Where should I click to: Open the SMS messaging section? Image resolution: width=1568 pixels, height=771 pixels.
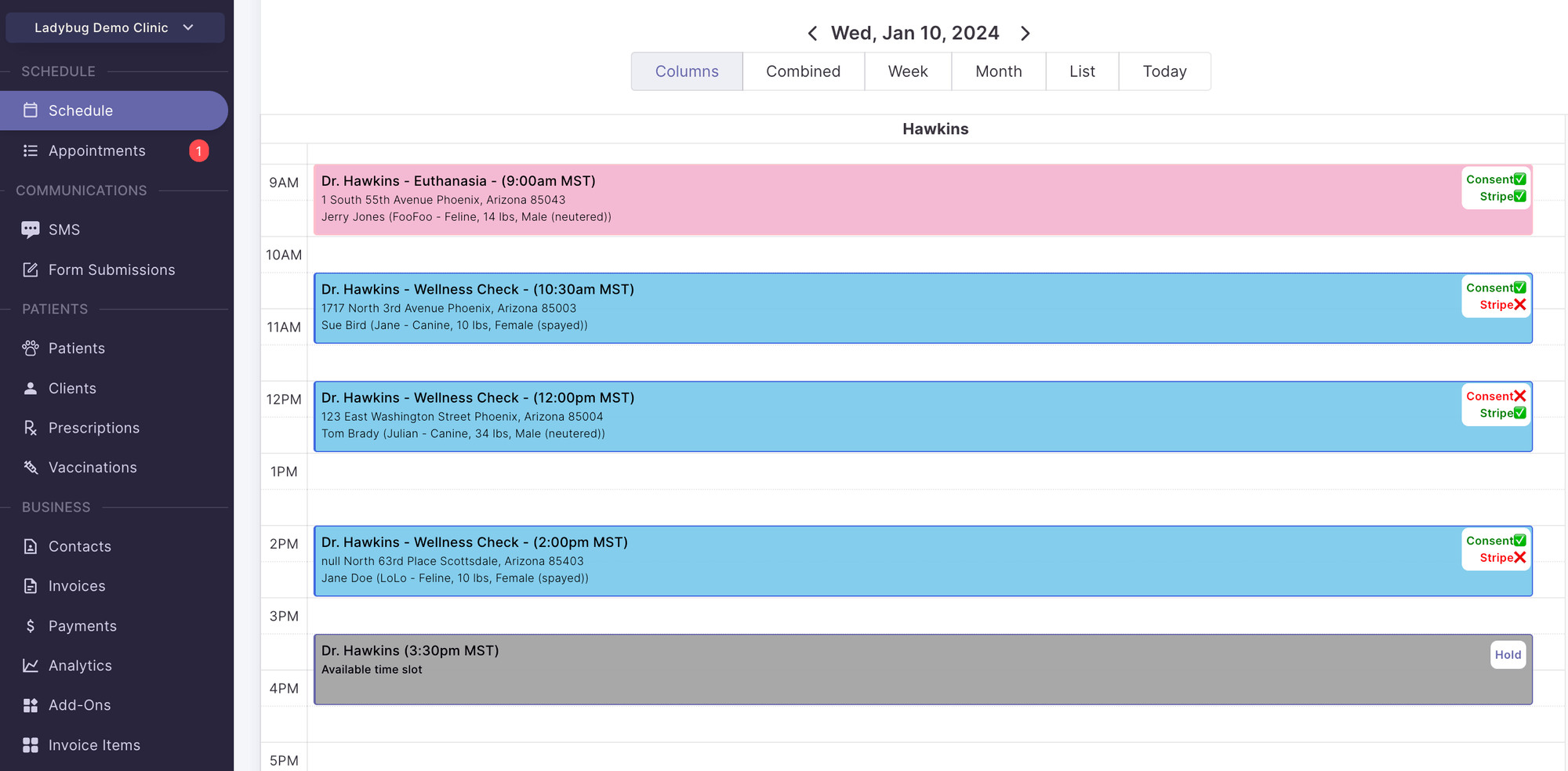[31, 229]
